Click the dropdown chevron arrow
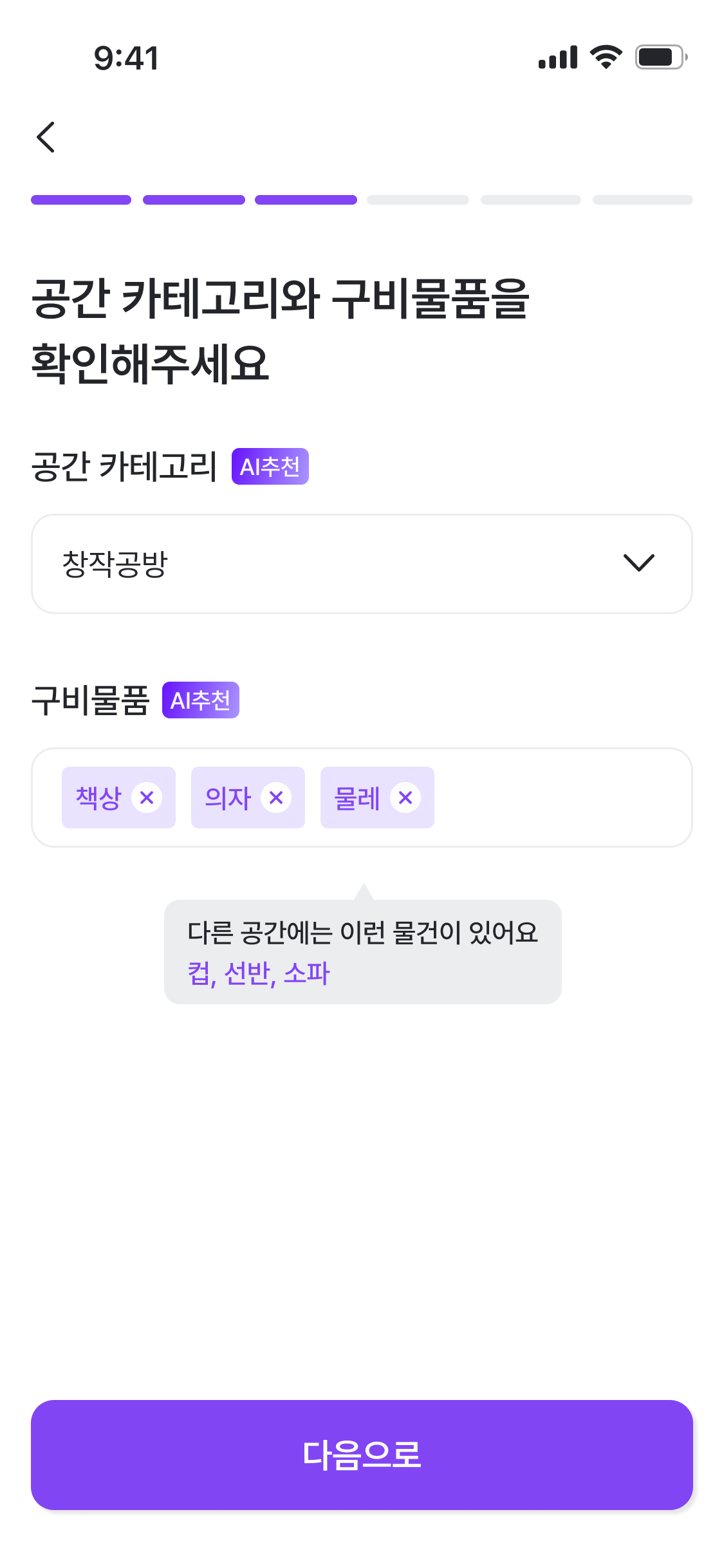This screenshot has height=1568, width=724. click(638, 563)
